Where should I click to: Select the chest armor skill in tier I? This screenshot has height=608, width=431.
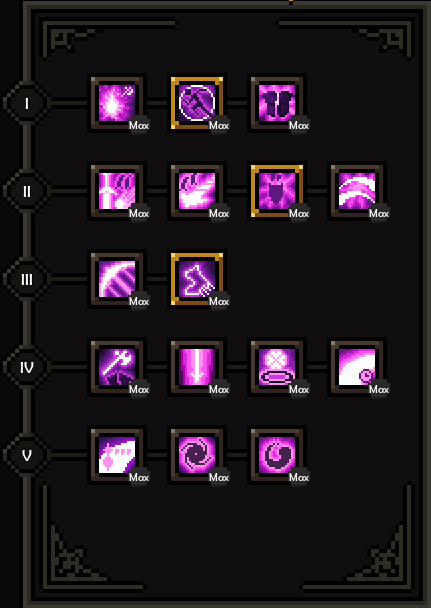pos(277,103)
